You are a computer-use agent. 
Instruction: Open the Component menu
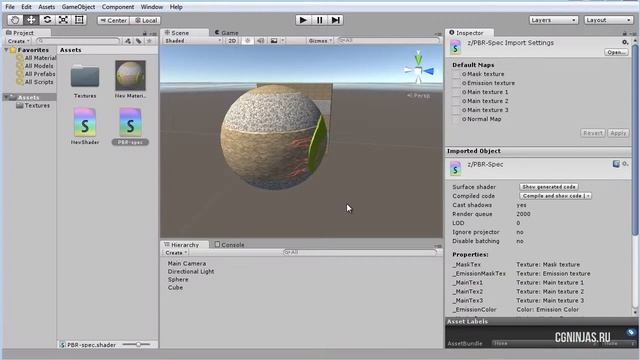click(x=118, y=7)
